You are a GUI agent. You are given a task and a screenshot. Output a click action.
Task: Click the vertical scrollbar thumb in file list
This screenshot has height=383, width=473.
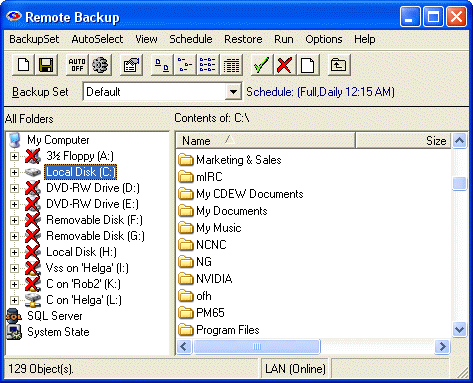coord(459,183)
